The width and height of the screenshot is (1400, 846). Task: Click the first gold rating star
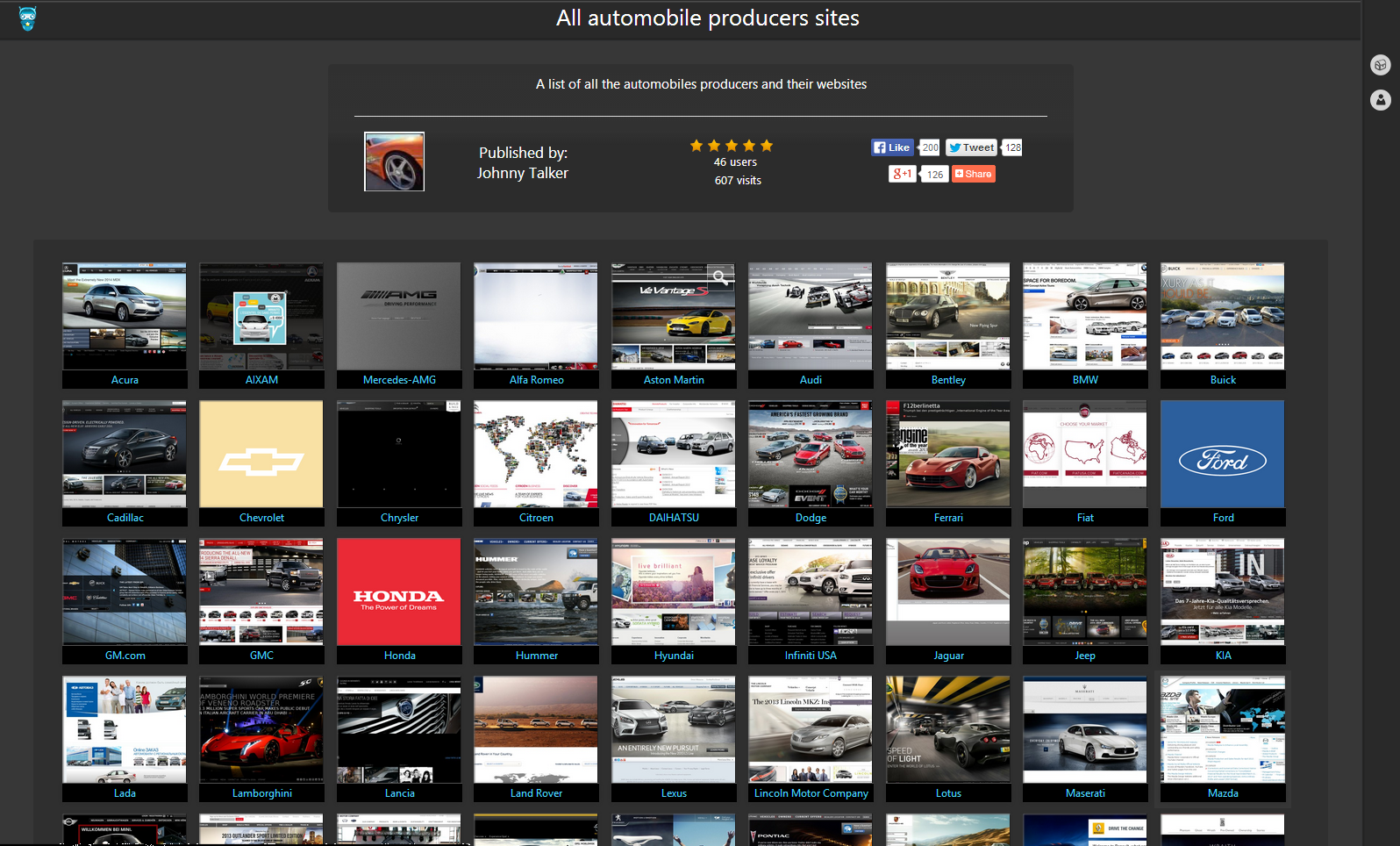(696, 146)
